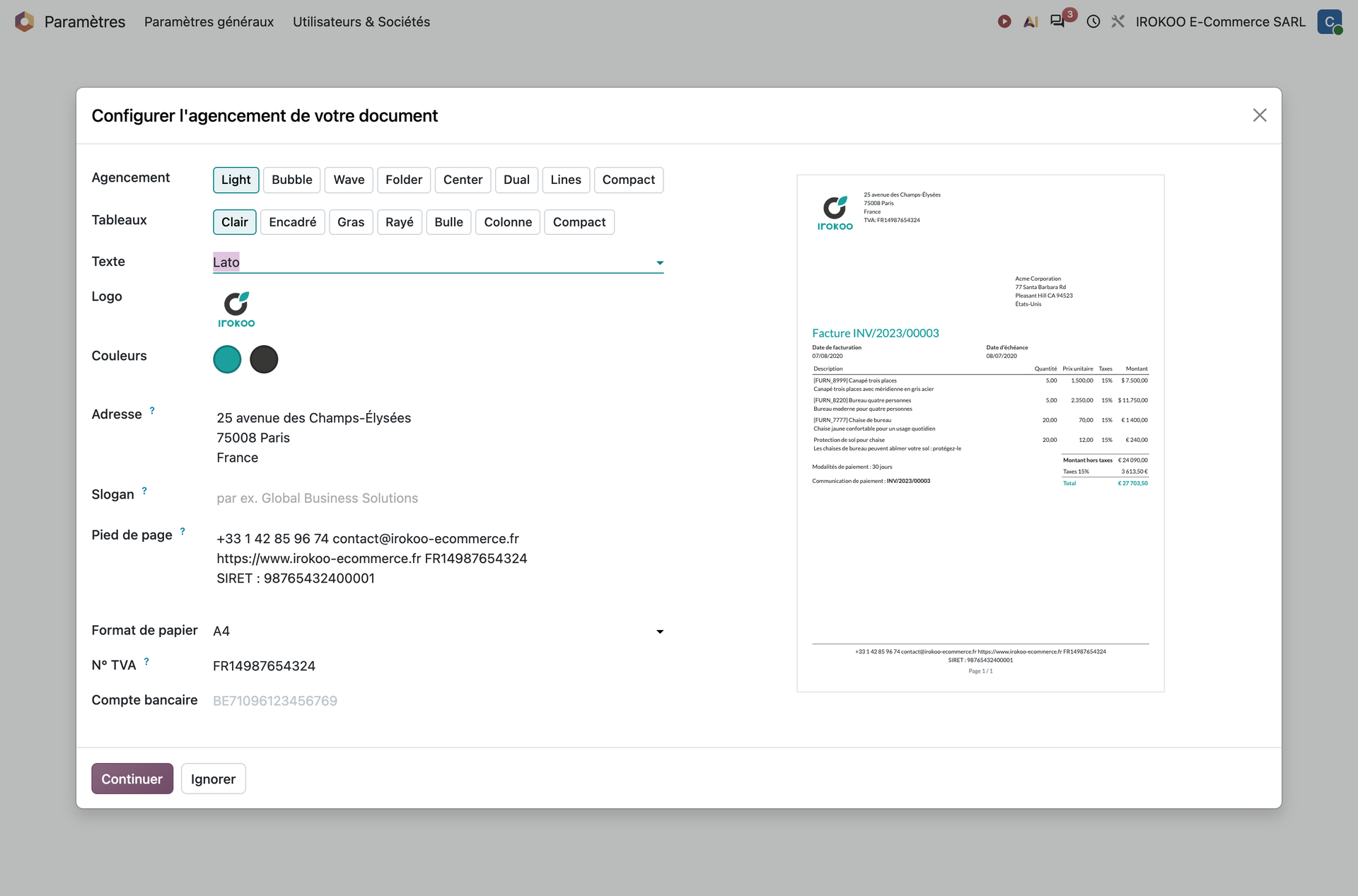The width and height of the screenshot is (1358, 896).
Task: Select the Folder layout option
Action: pyautogui.click(x=404, y=180)
